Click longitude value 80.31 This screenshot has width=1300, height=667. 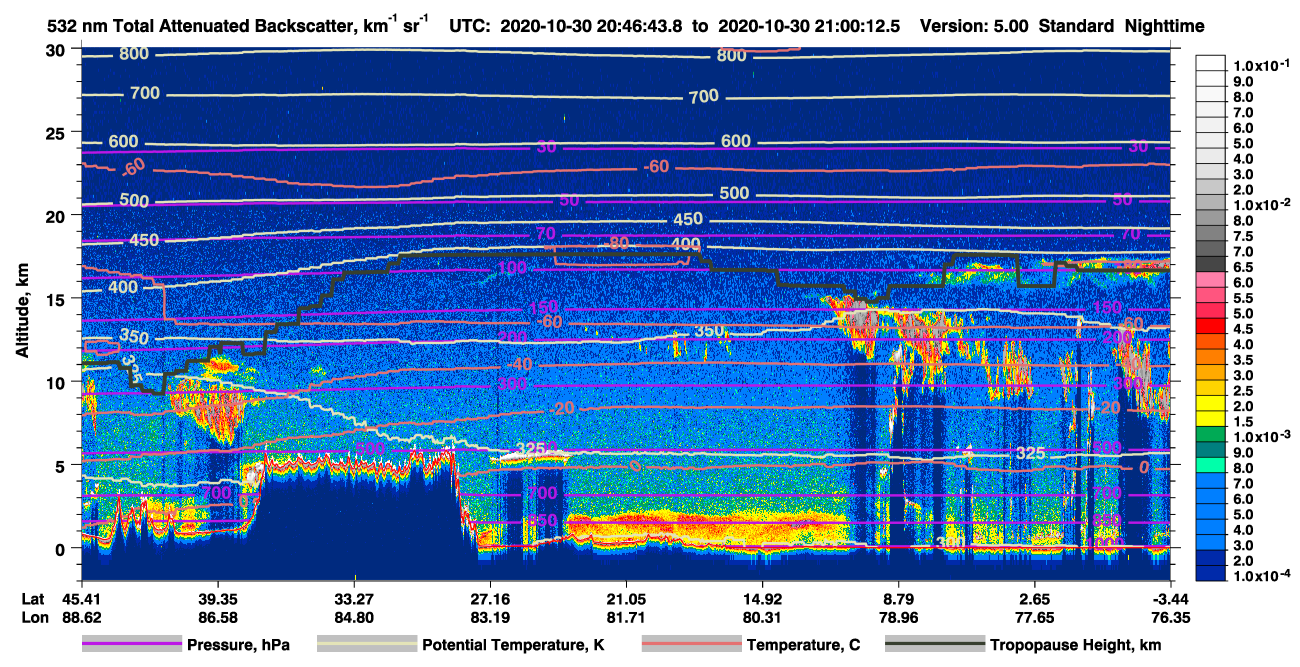coord(762,618)
